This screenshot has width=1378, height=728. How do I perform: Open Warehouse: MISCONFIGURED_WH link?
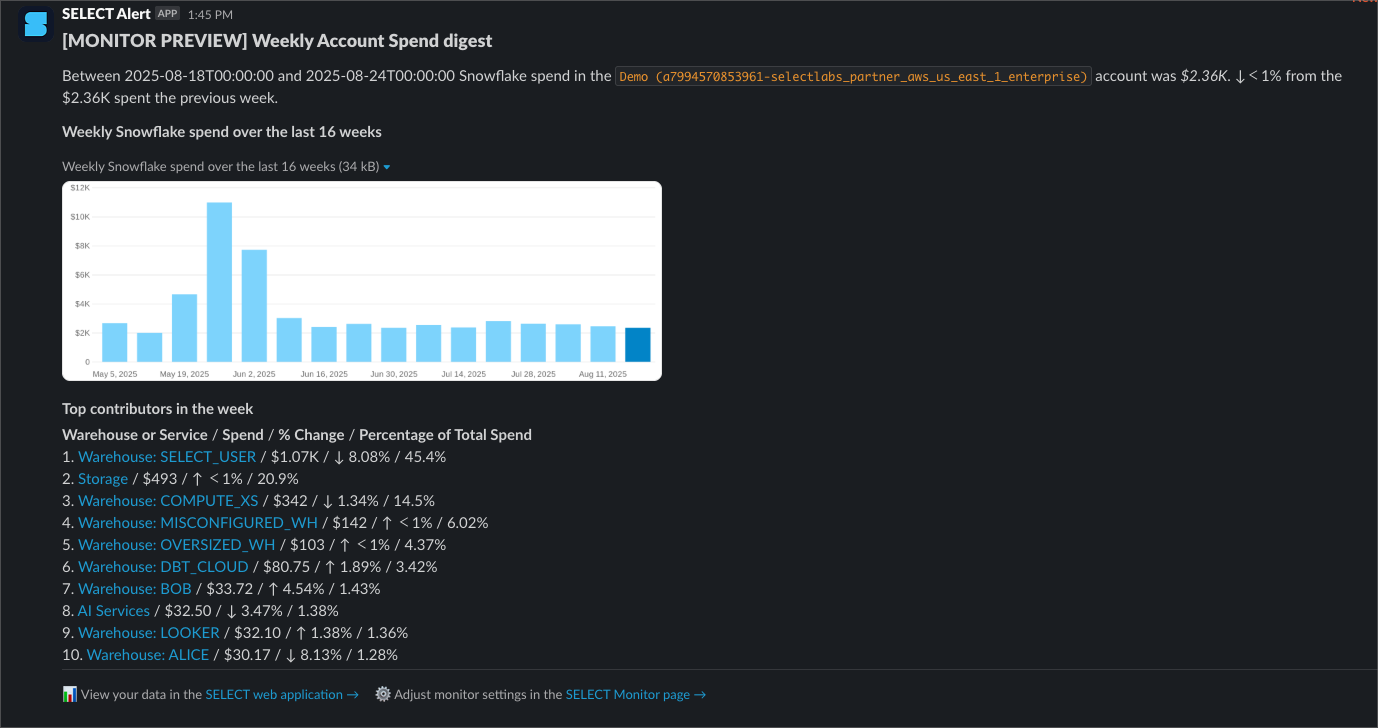(198, 523)
